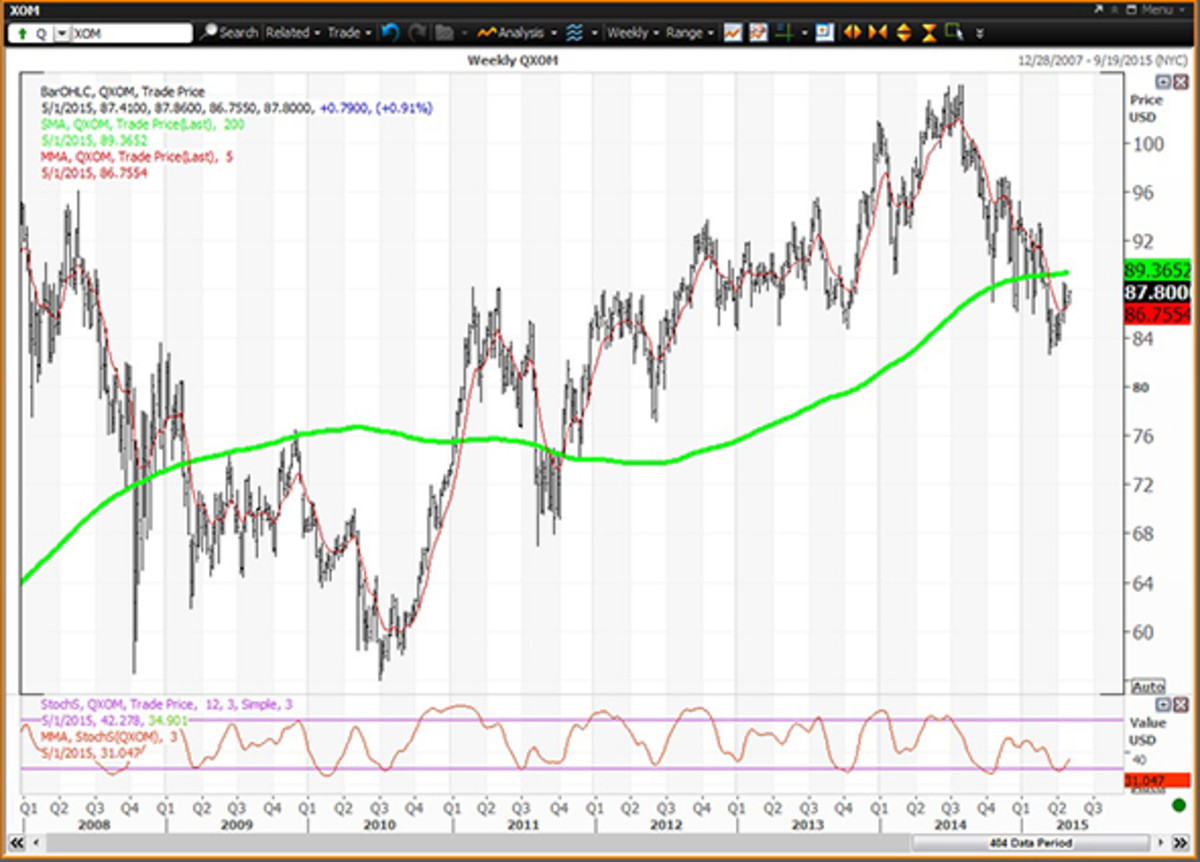Open the Range menu

coord(689,33)
